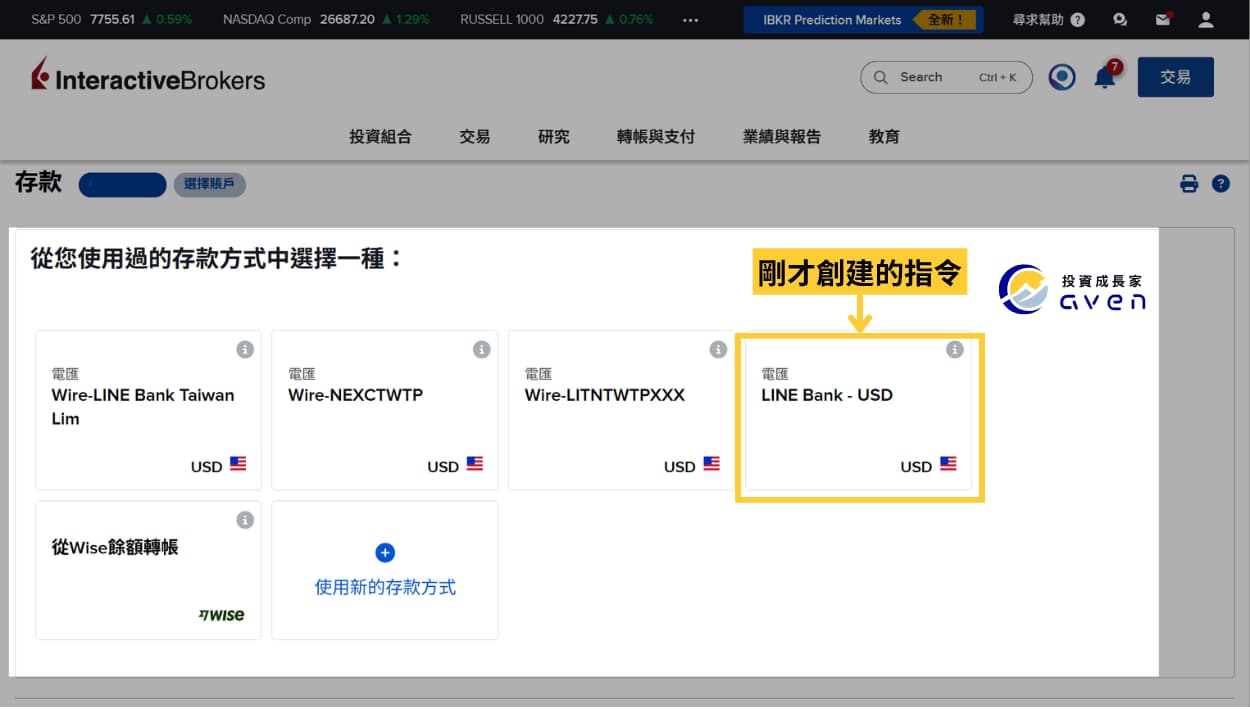Show info for Wire-LITNTWTPXXX card
The image size is (1250, 709).
click(718, 349)
